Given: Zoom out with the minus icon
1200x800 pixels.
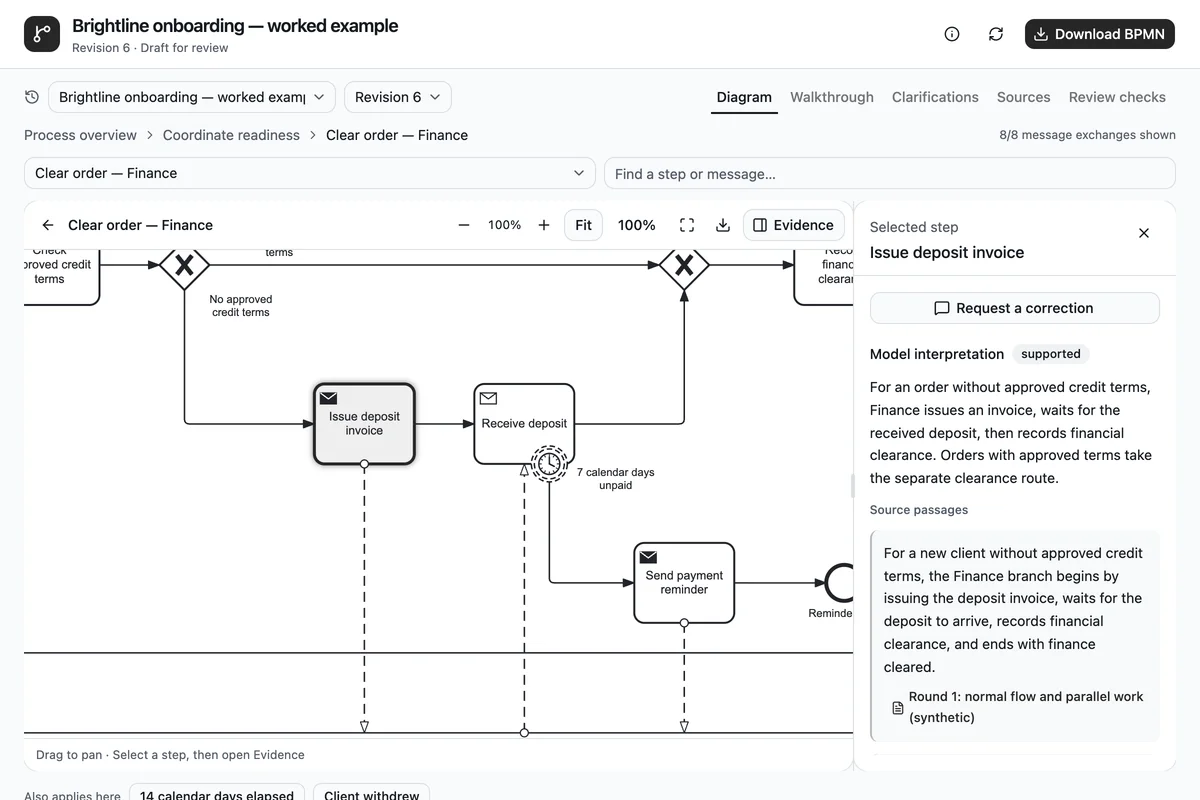Looking at the screenshot, I should tap(464, 225).
